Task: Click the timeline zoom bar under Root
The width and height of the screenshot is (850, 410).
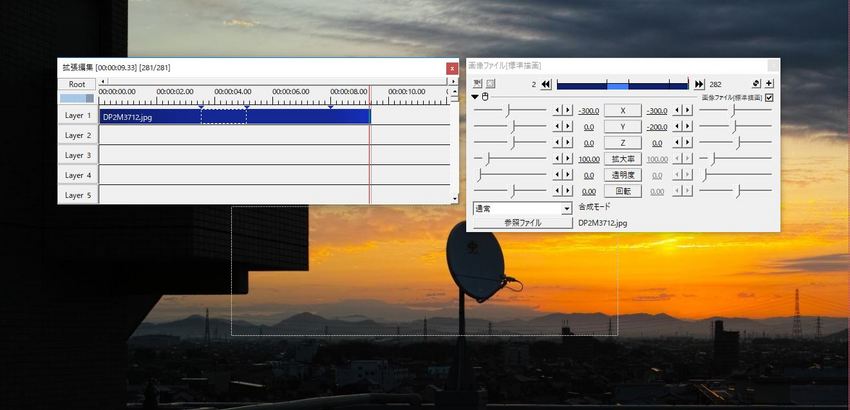Action: click(x=77, y=98)
